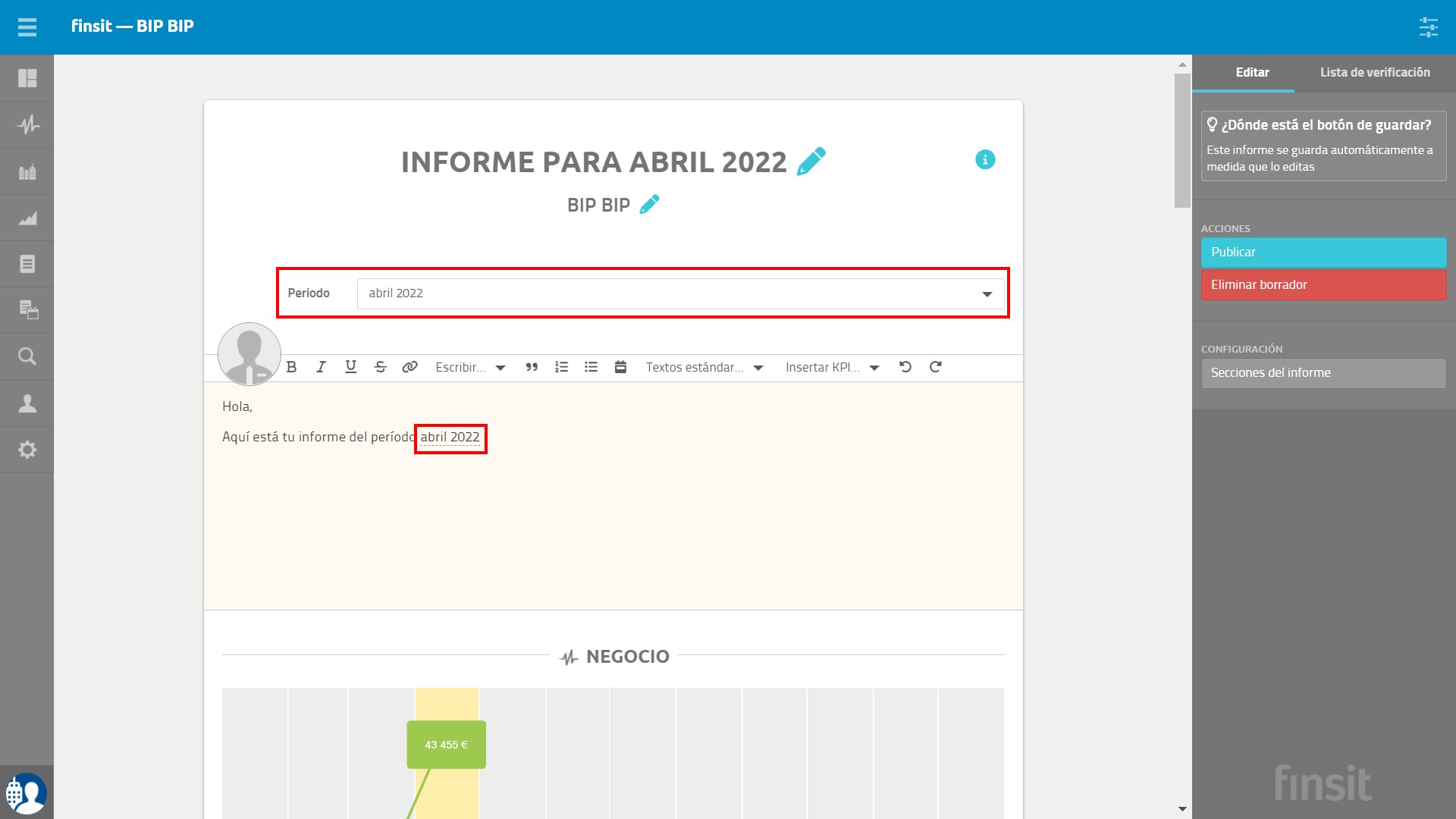Open the calendar report icon in the sidebar
The image size is (1456, 819).
click(27, 309)
